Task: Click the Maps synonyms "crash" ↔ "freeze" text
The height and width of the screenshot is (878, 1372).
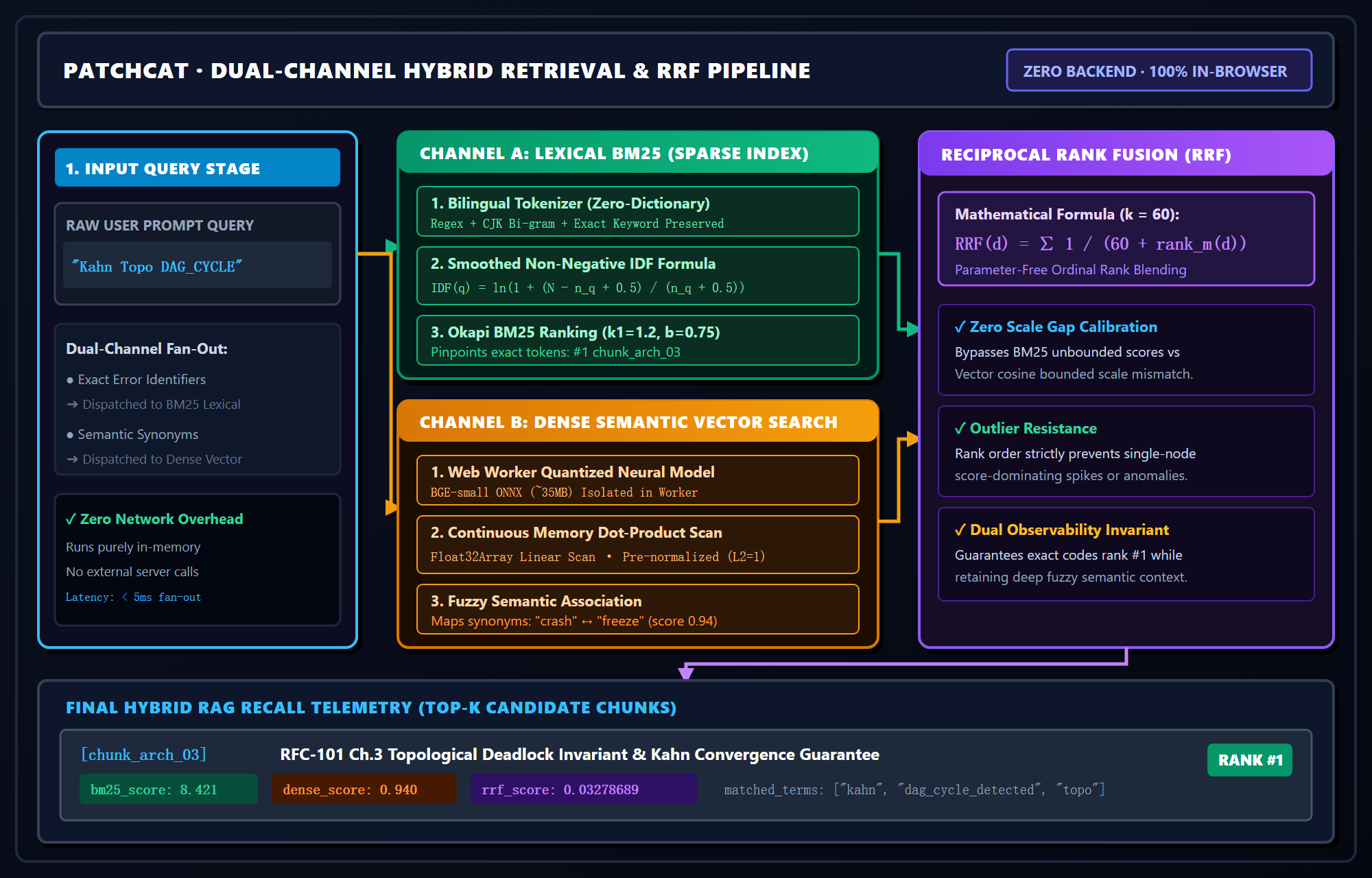Action: 574,621
